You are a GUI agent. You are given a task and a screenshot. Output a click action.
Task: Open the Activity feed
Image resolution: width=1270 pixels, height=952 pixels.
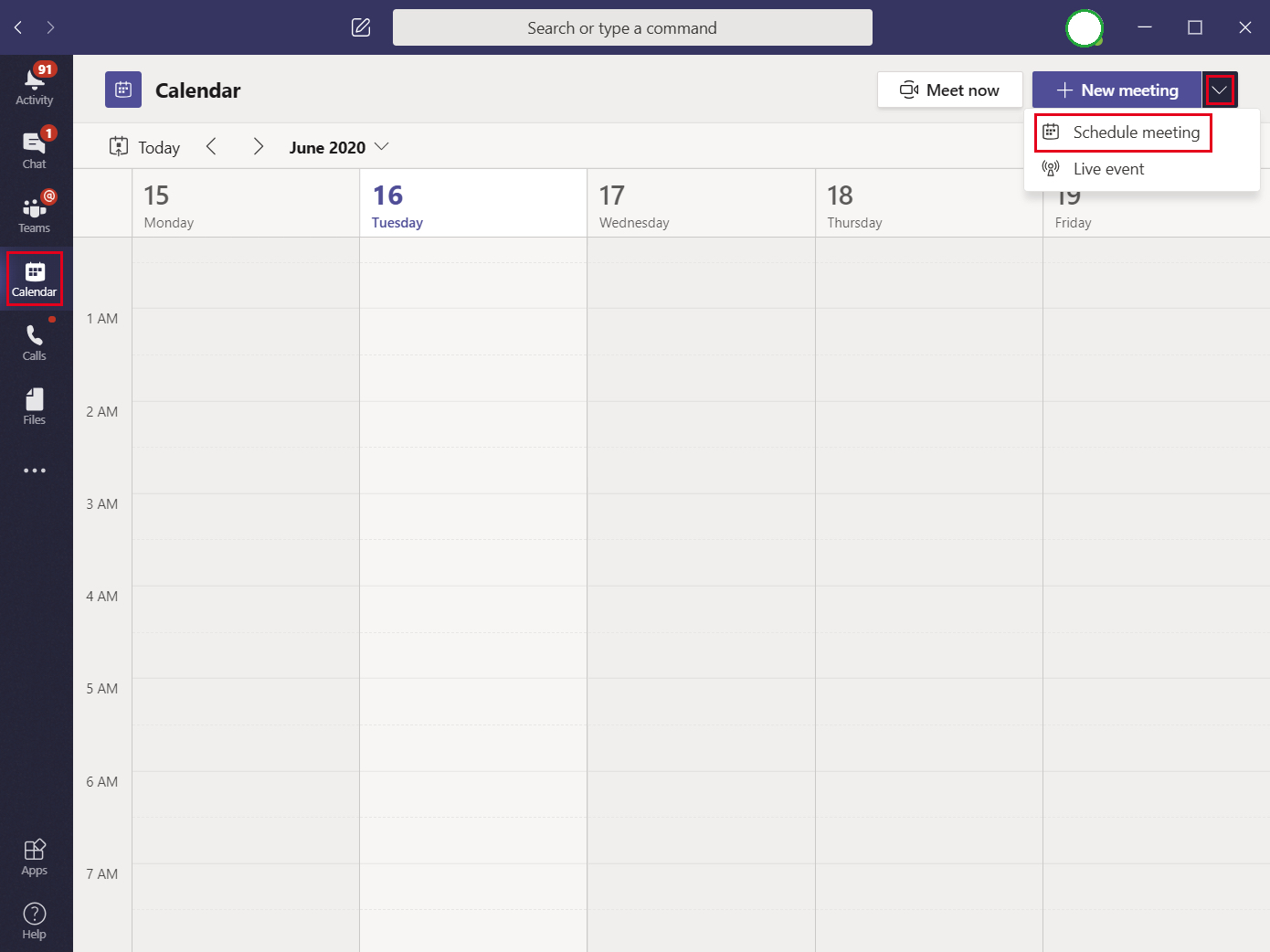(x=35, y=86)
